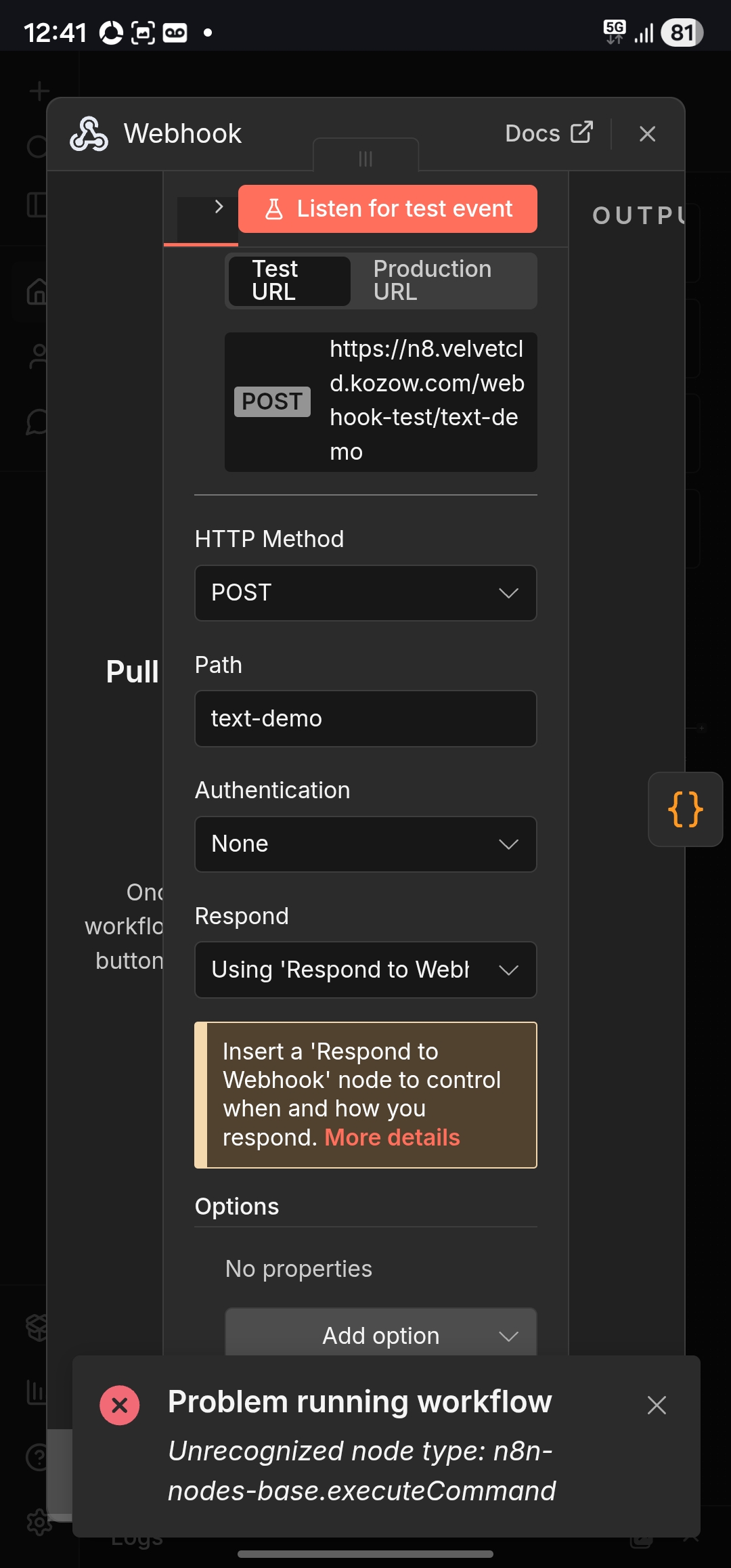
Task: Expand the Authentication dropdown
Action: [365, 844]
